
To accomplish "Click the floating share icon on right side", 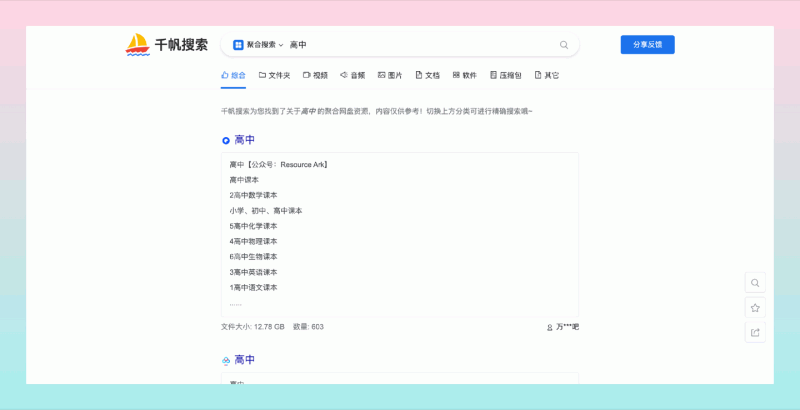I will point(755,332).
